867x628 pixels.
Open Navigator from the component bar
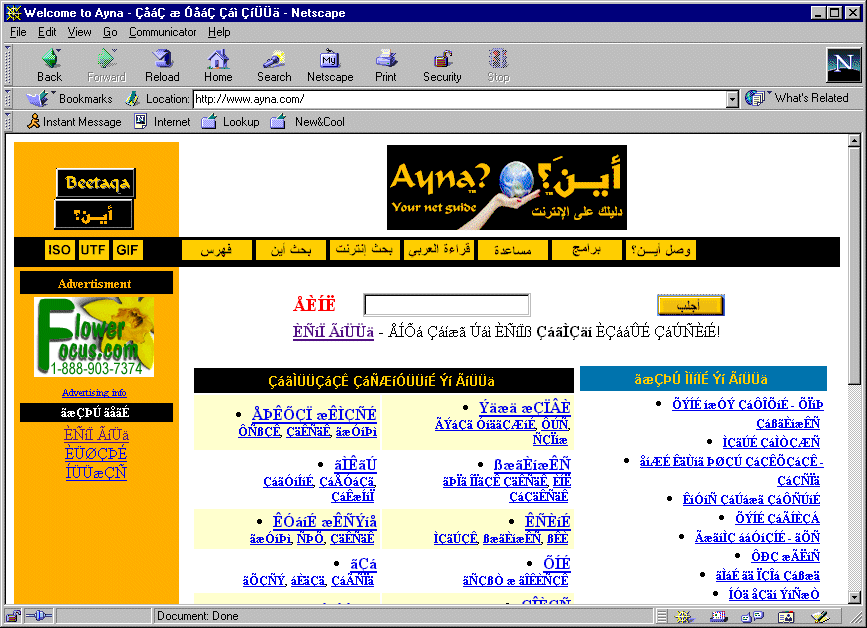point(684,616)
